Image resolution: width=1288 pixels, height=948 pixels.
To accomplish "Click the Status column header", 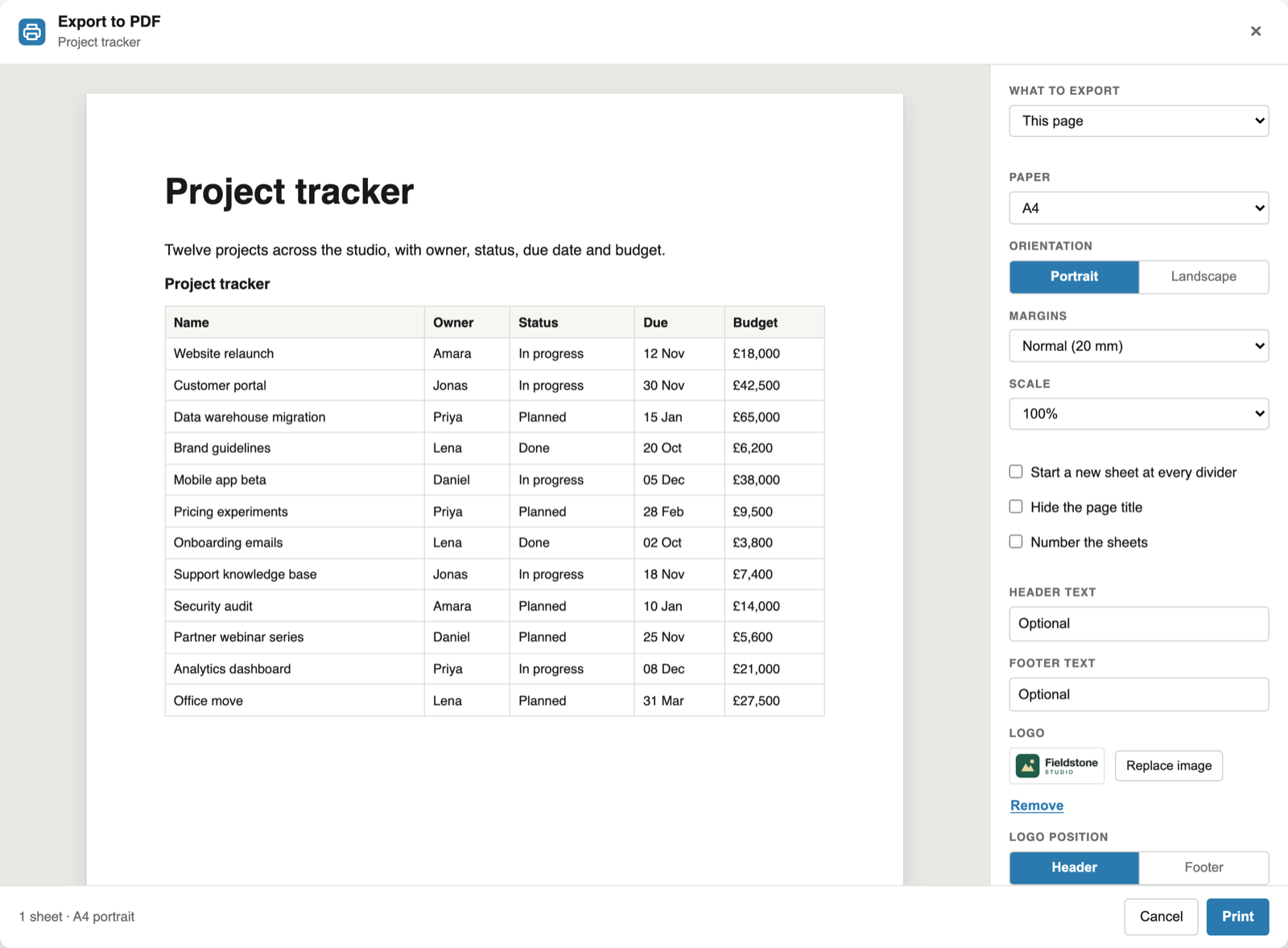I will click(572, 323).
